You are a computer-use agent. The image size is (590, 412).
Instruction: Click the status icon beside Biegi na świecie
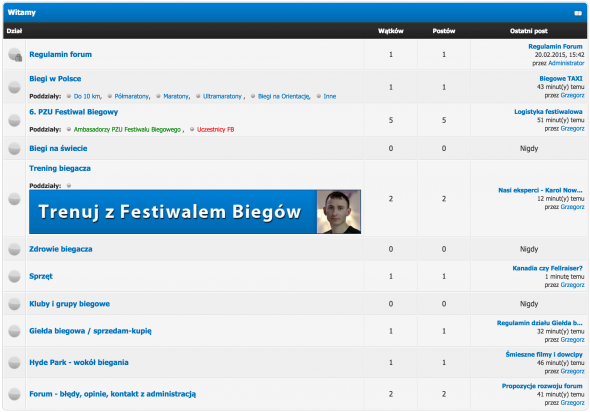[14, 148]
